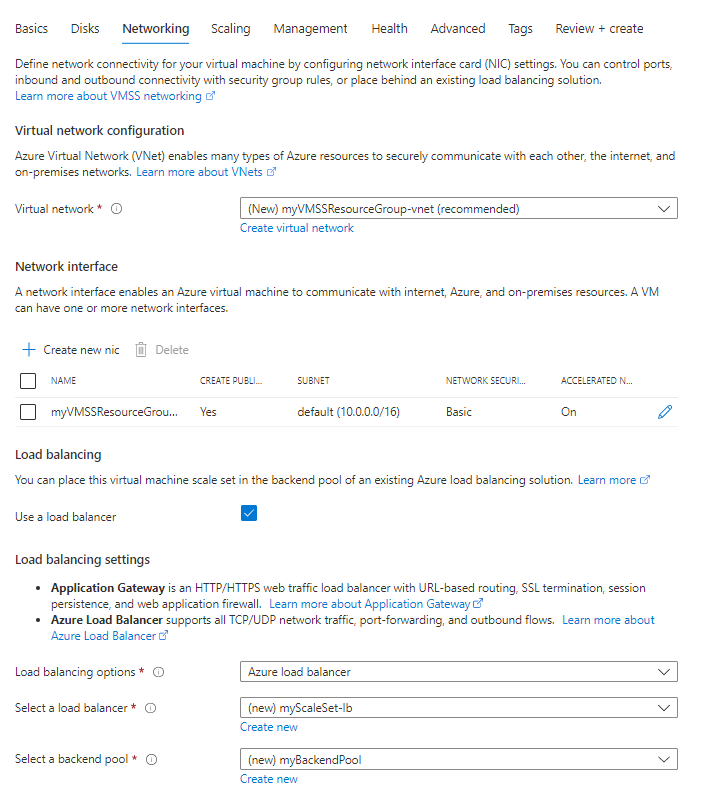This screenshot has width=708, height=792.
Task: Click the Create virtual network link
Action: tap(297, 228)
